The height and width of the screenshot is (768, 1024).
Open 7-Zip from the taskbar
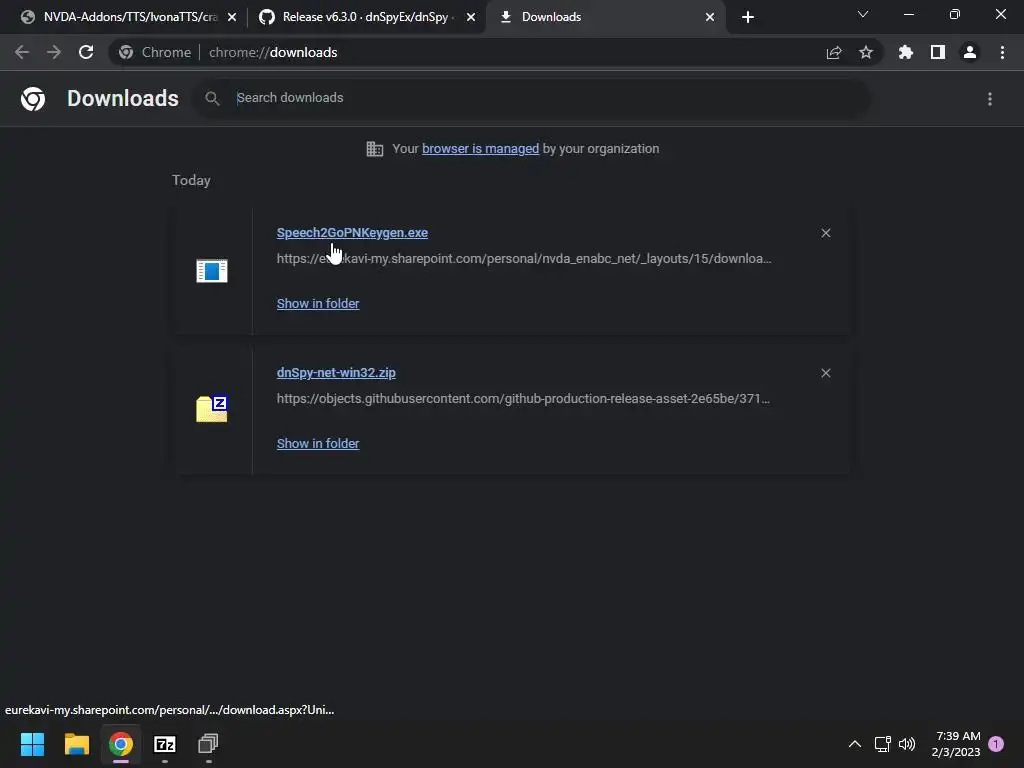165,744
